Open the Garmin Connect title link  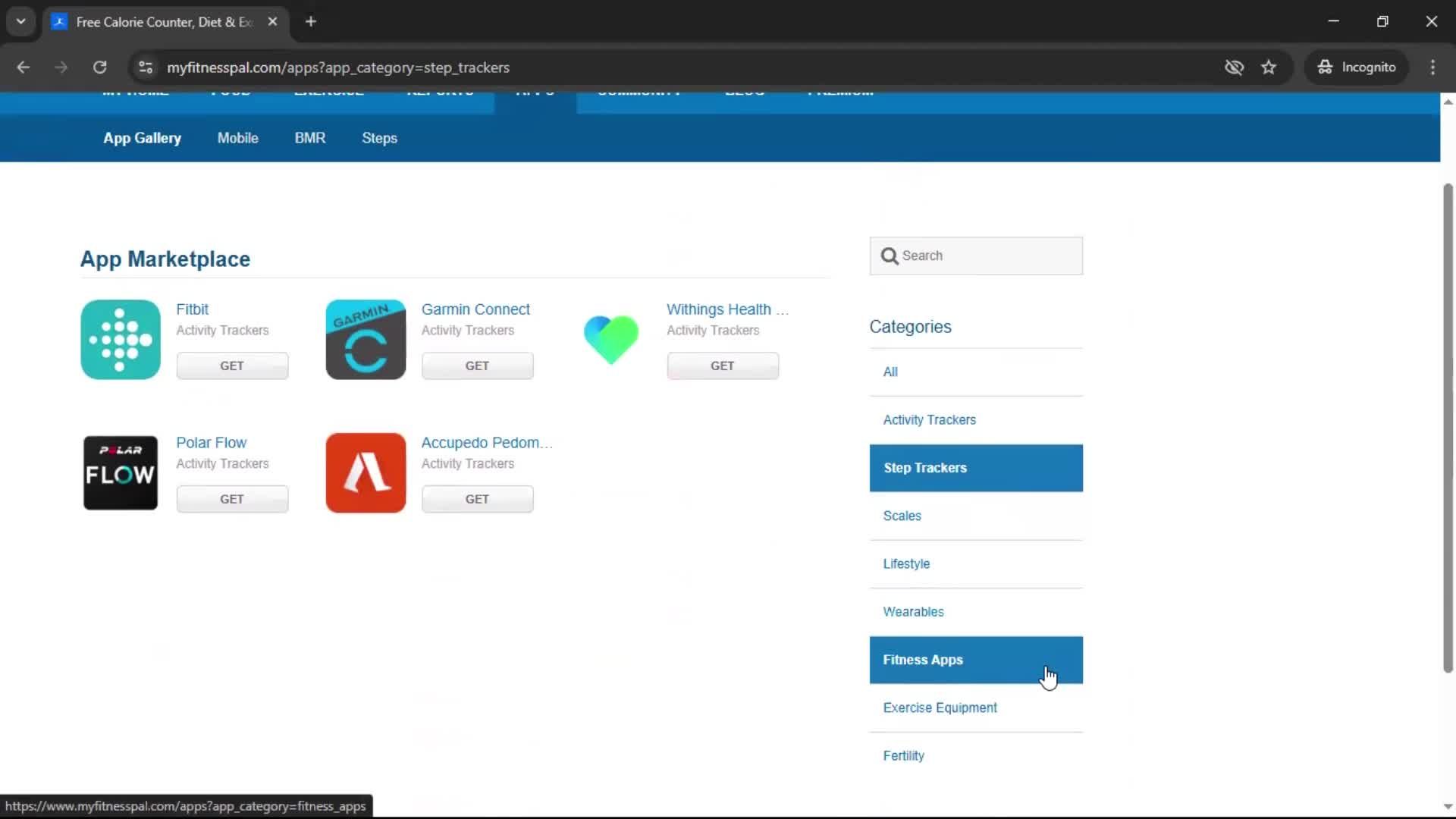pos(475,309)
